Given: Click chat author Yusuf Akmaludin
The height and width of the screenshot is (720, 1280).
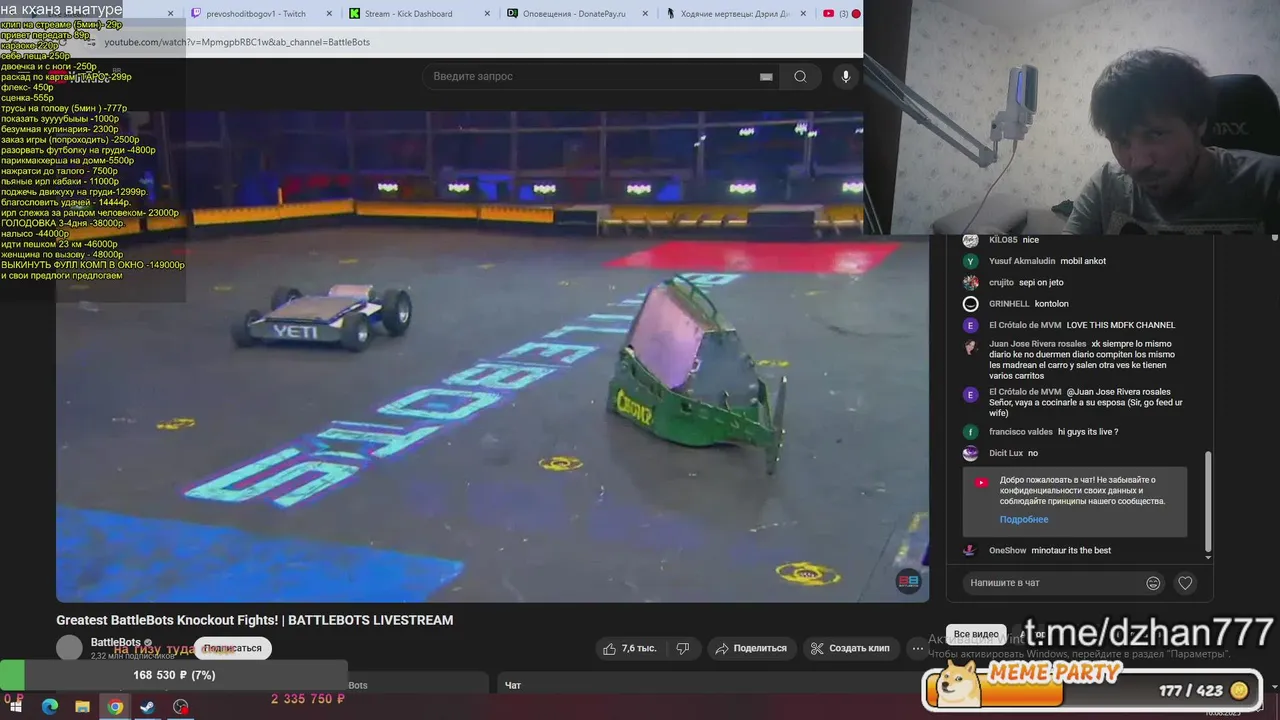Looking at the screenshot, I should [x=1022, y=261].
